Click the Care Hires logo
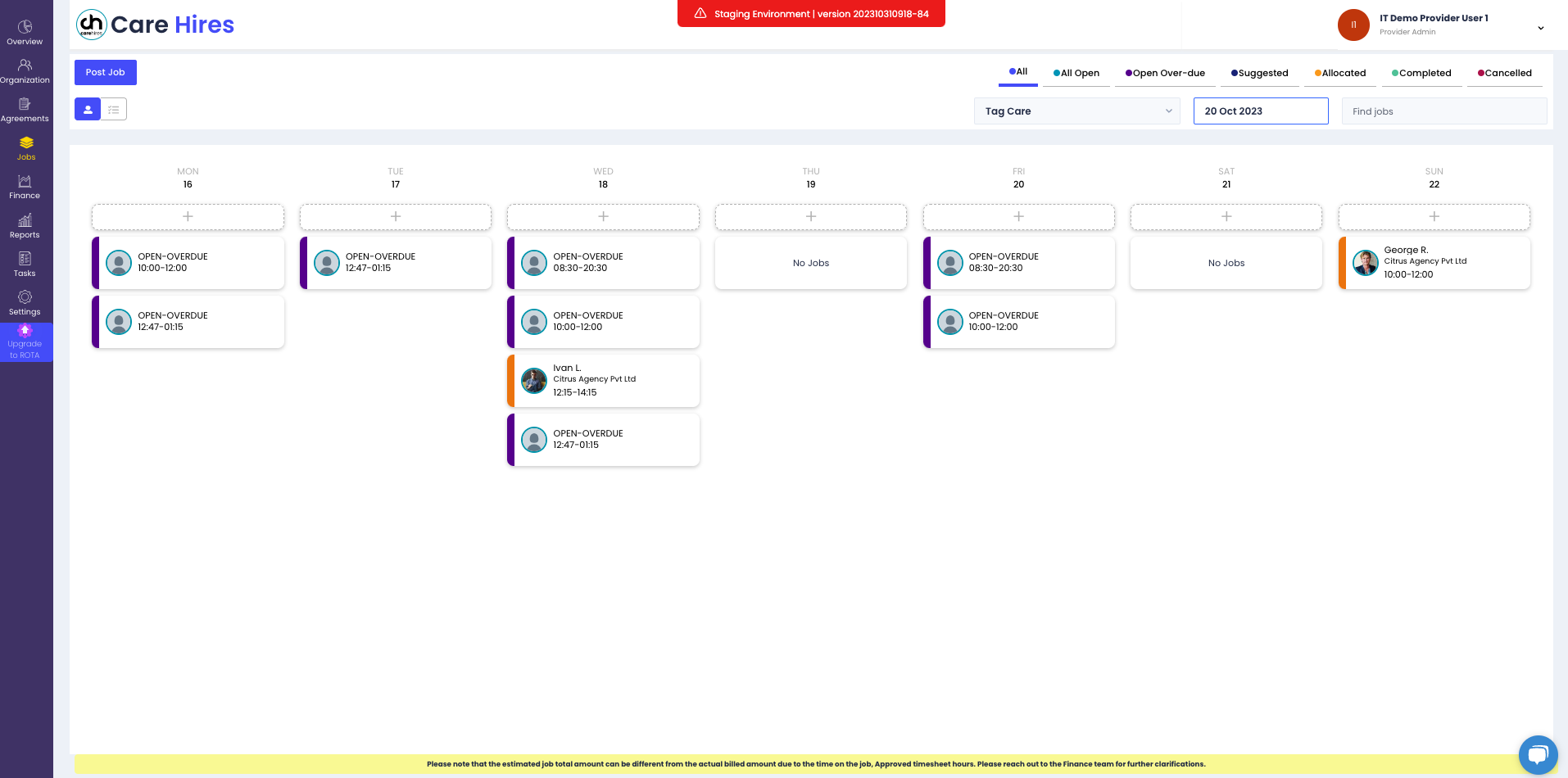This screenshot has width=1568, height=778. 156,25
